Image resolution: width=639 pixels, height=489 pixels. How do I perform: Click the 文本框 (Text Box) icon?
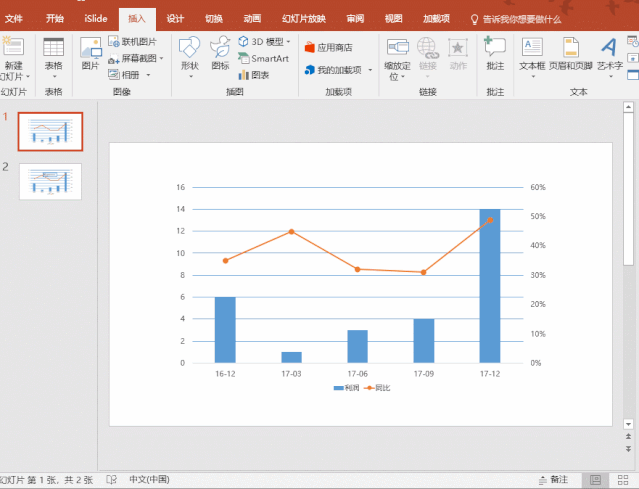pos(533,52)
